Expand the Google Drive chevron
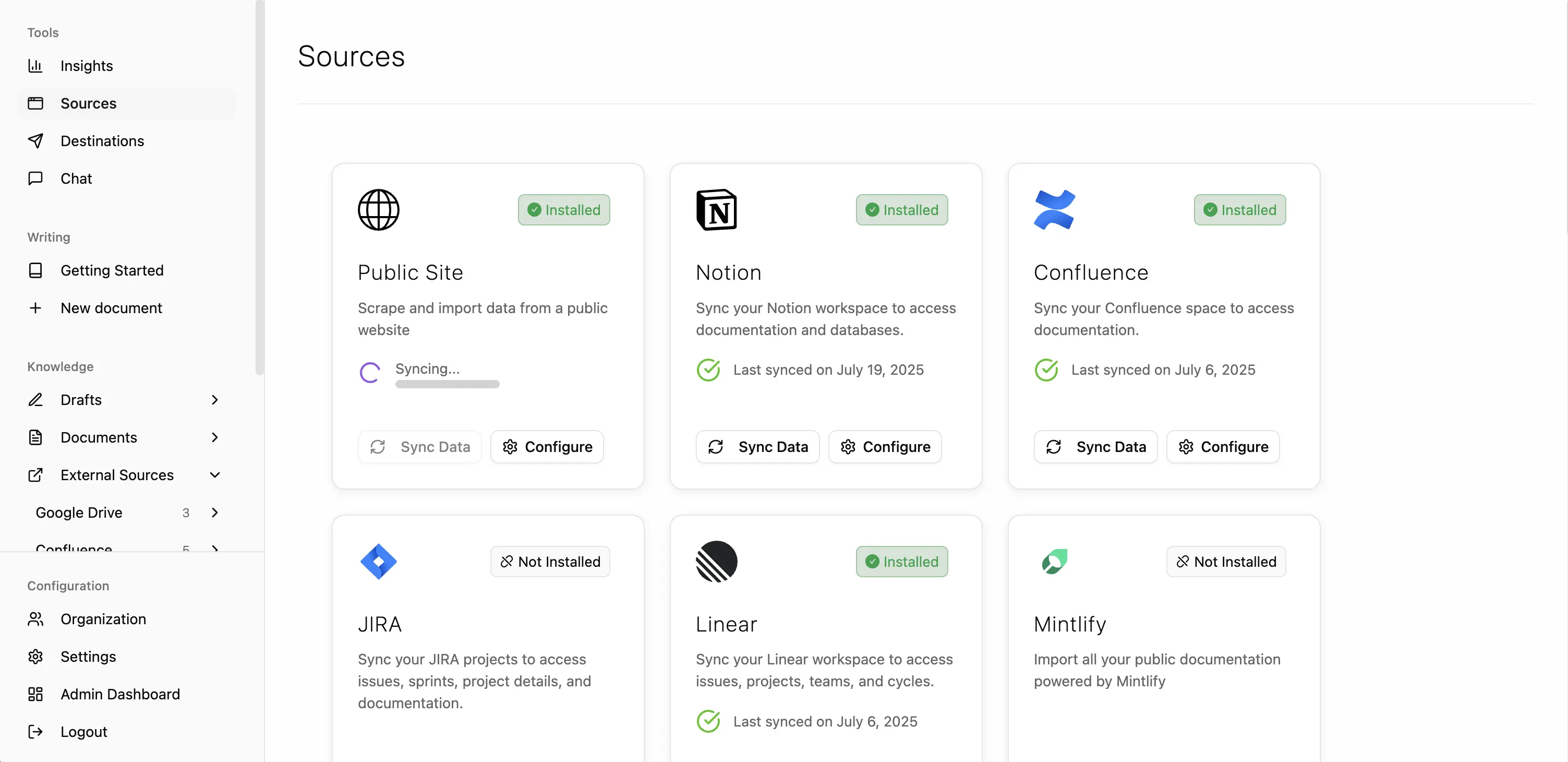 (x=214, y=513)
